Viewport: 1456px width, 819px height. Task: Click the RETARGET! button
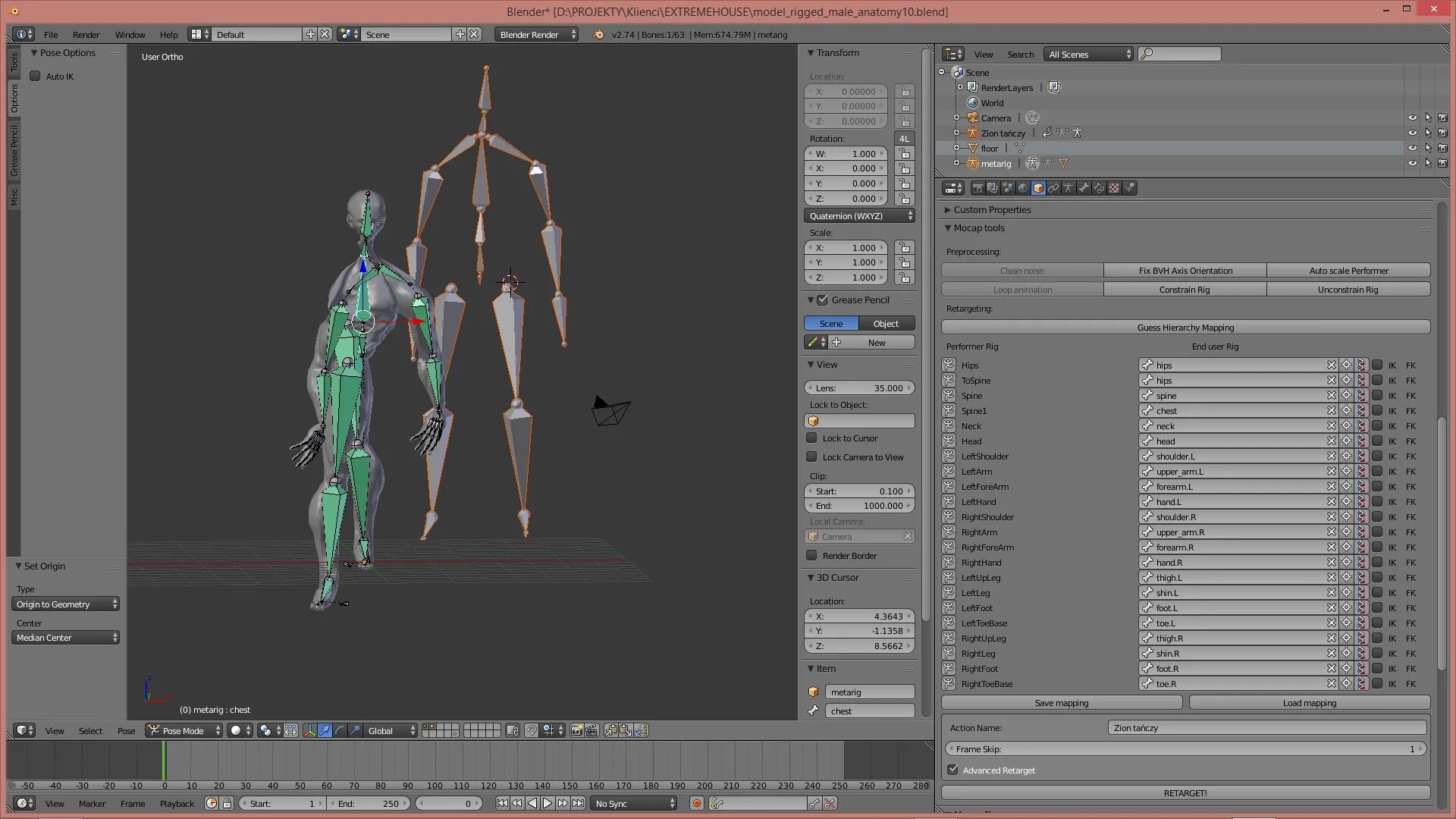(1185, 792)
